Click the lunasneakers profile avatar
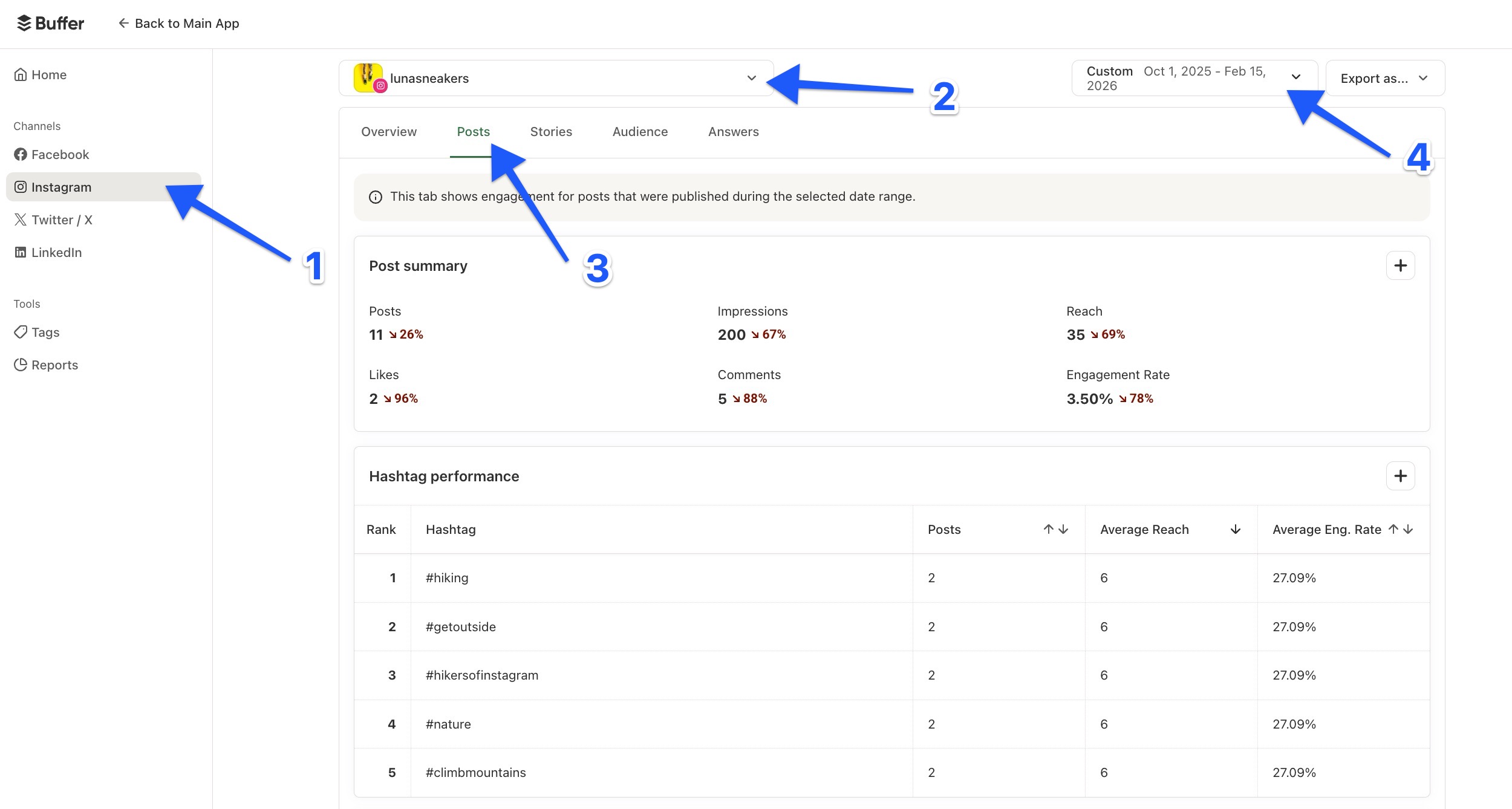Viewport: 1512px width, 809px height. coord(370,78)
